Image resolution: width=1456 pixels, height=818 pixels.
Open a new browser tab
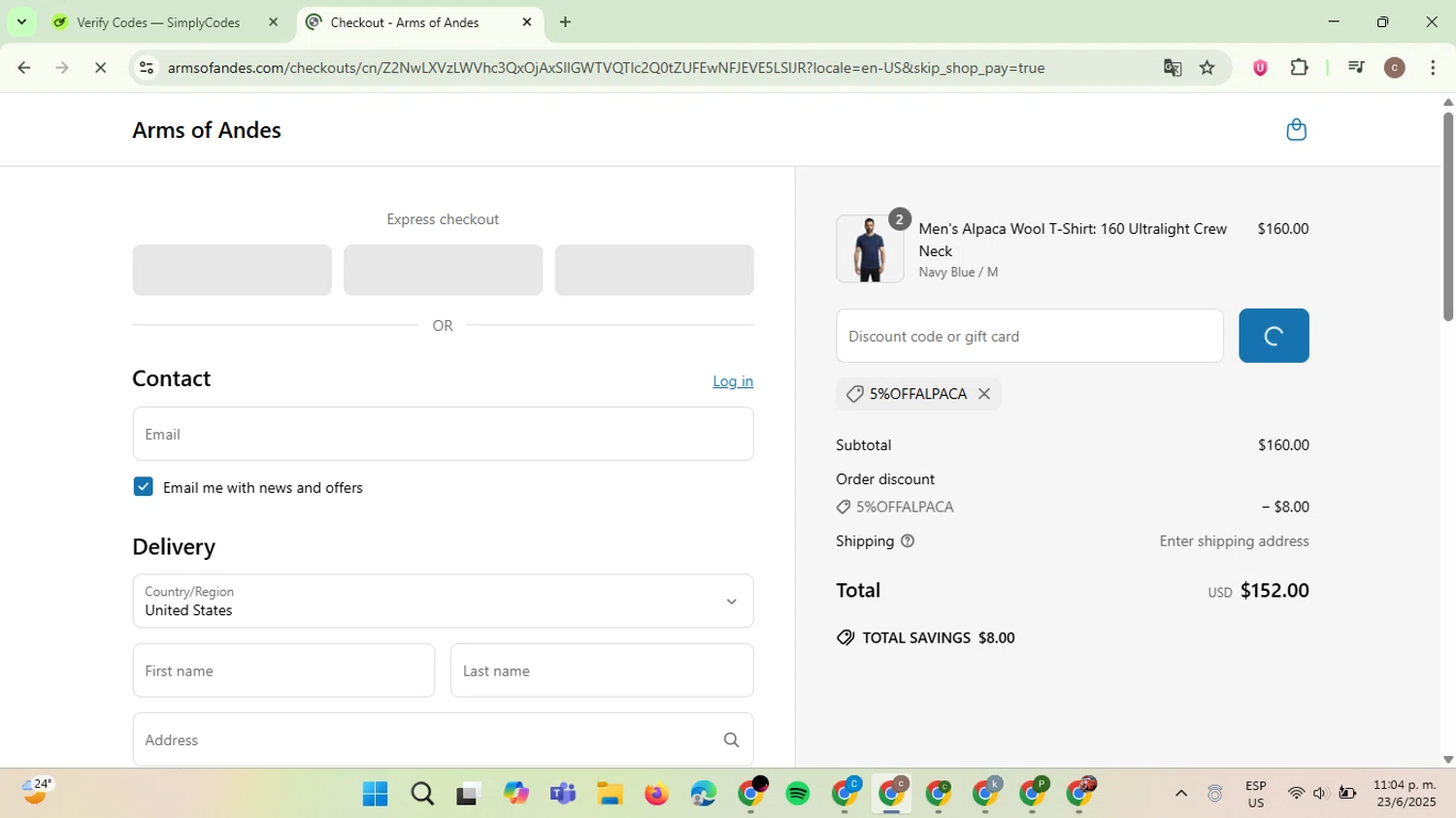[566, 21]
